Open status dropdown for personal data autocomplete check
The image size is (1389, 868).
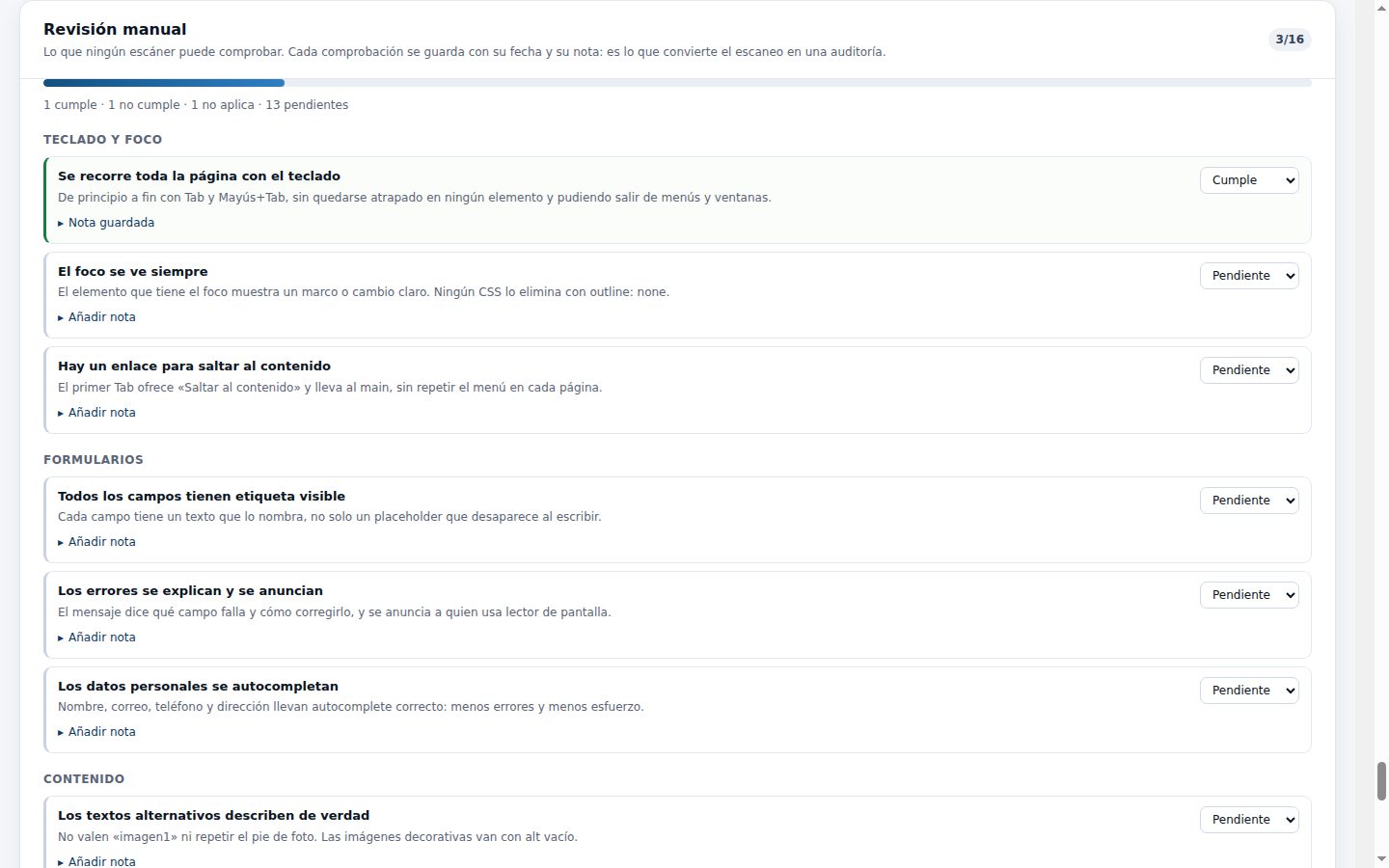1249,691
